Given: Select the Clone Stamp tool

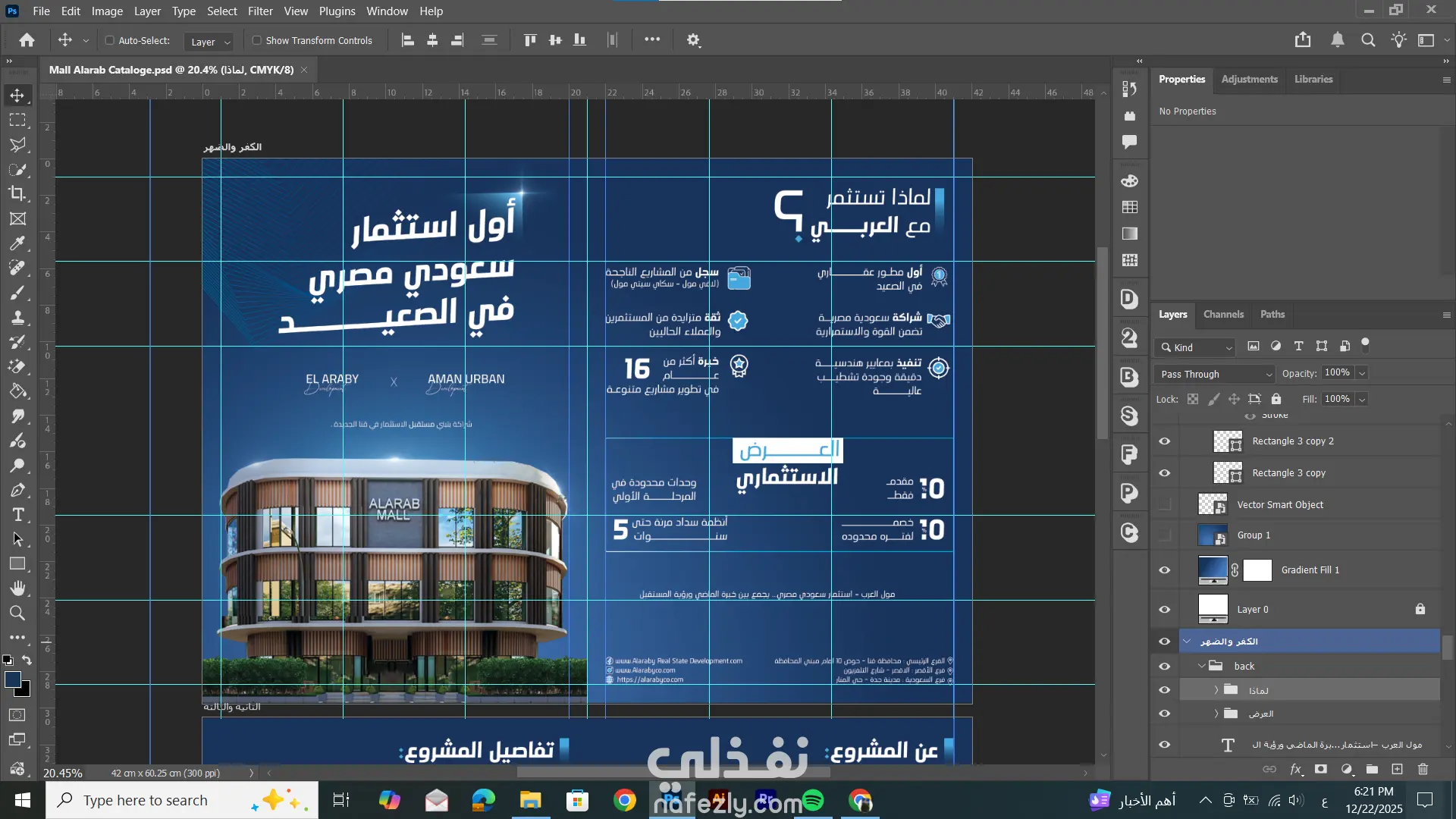Looking at the screenshot, I should [x=17, y=318].
